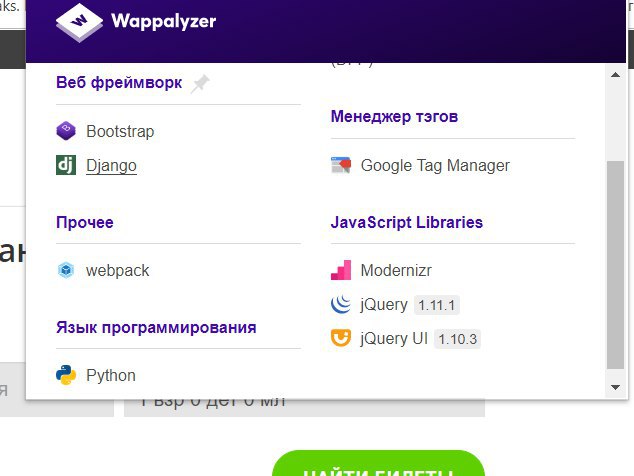Viewport: 634px width, 476px height.
Task: Open the jQuery UI technology link
Action: 394,339
